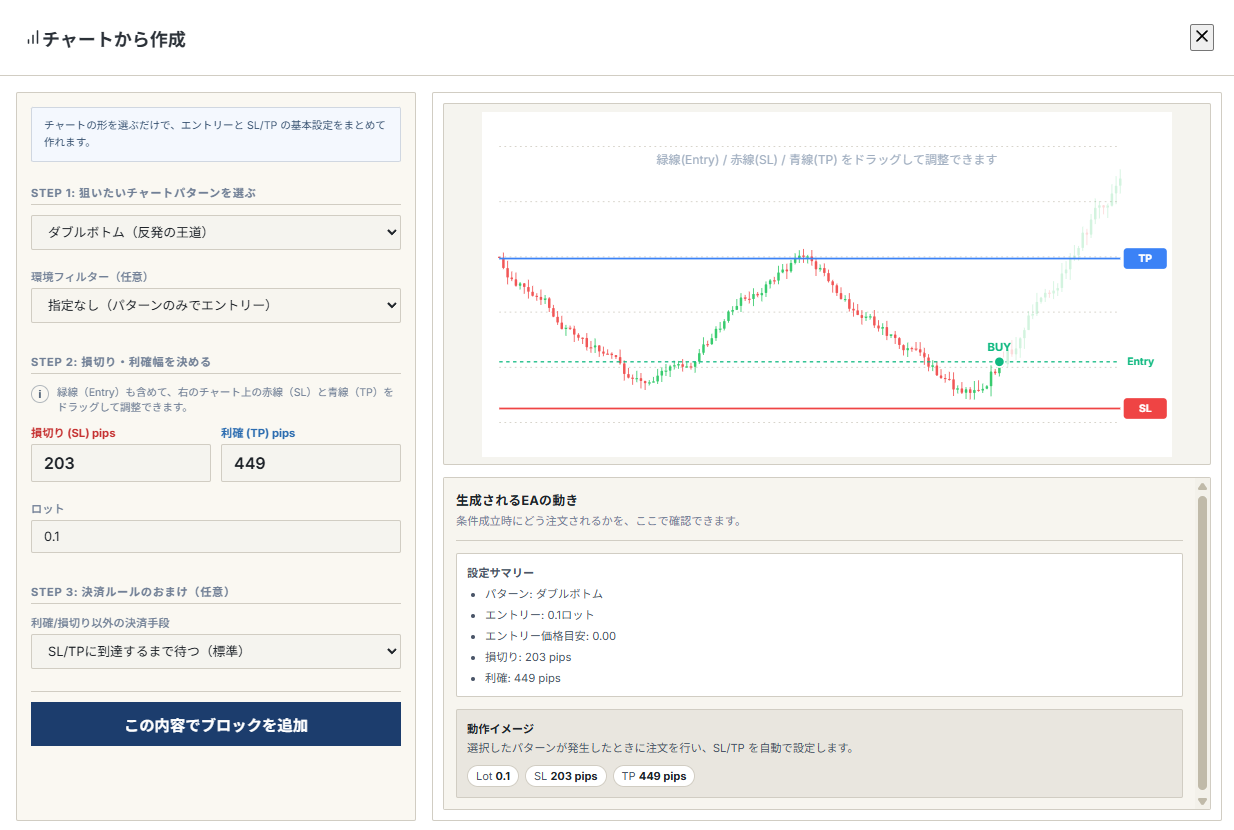This screenshot has width=1234, height=830.
Task: Open the SL/TPに到達するまで待つ exit rule dropdown
Action: click(x=216, y=652)
